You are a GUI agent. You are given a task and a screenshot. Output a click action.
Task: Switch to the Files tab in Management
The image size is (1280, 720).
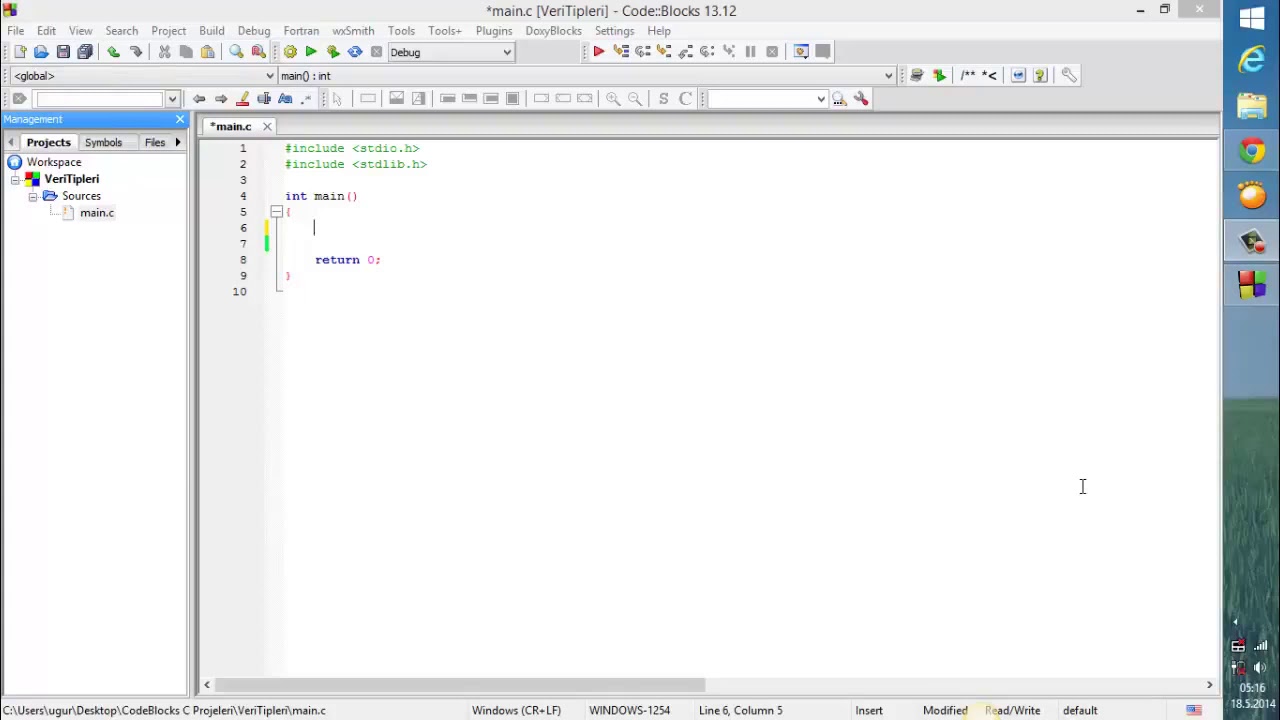(x=154, y=142)
